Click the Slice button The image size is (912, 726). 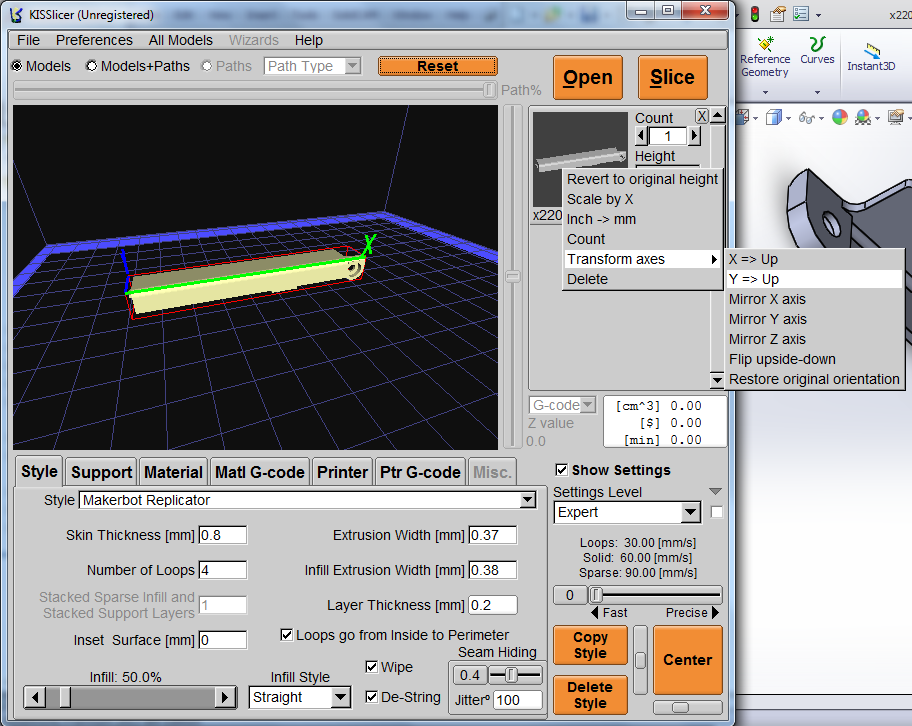point(672,77)
